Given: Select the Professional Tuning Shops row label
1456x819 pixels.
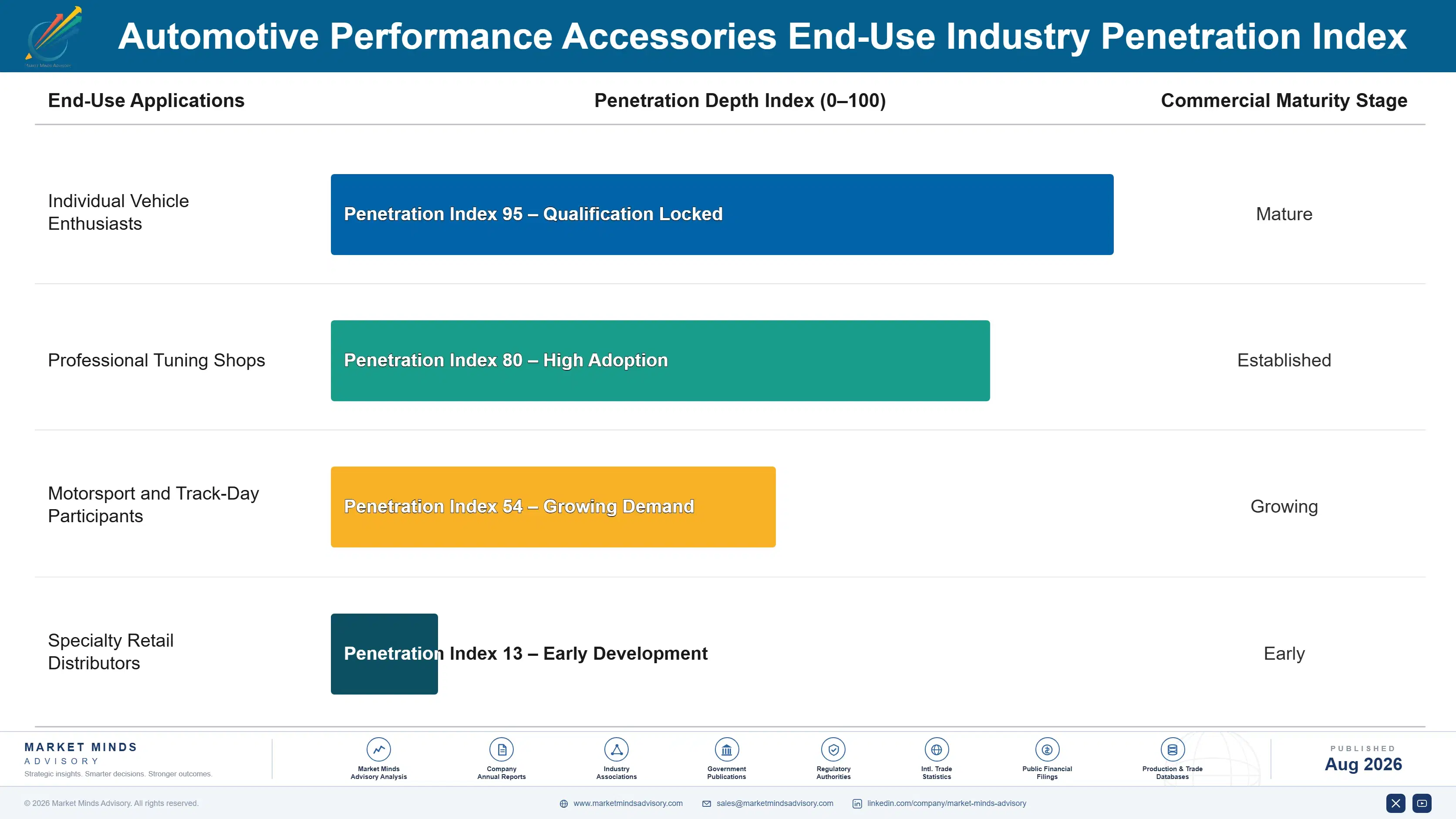Looking at the screenshot, I should coord(156,360).
